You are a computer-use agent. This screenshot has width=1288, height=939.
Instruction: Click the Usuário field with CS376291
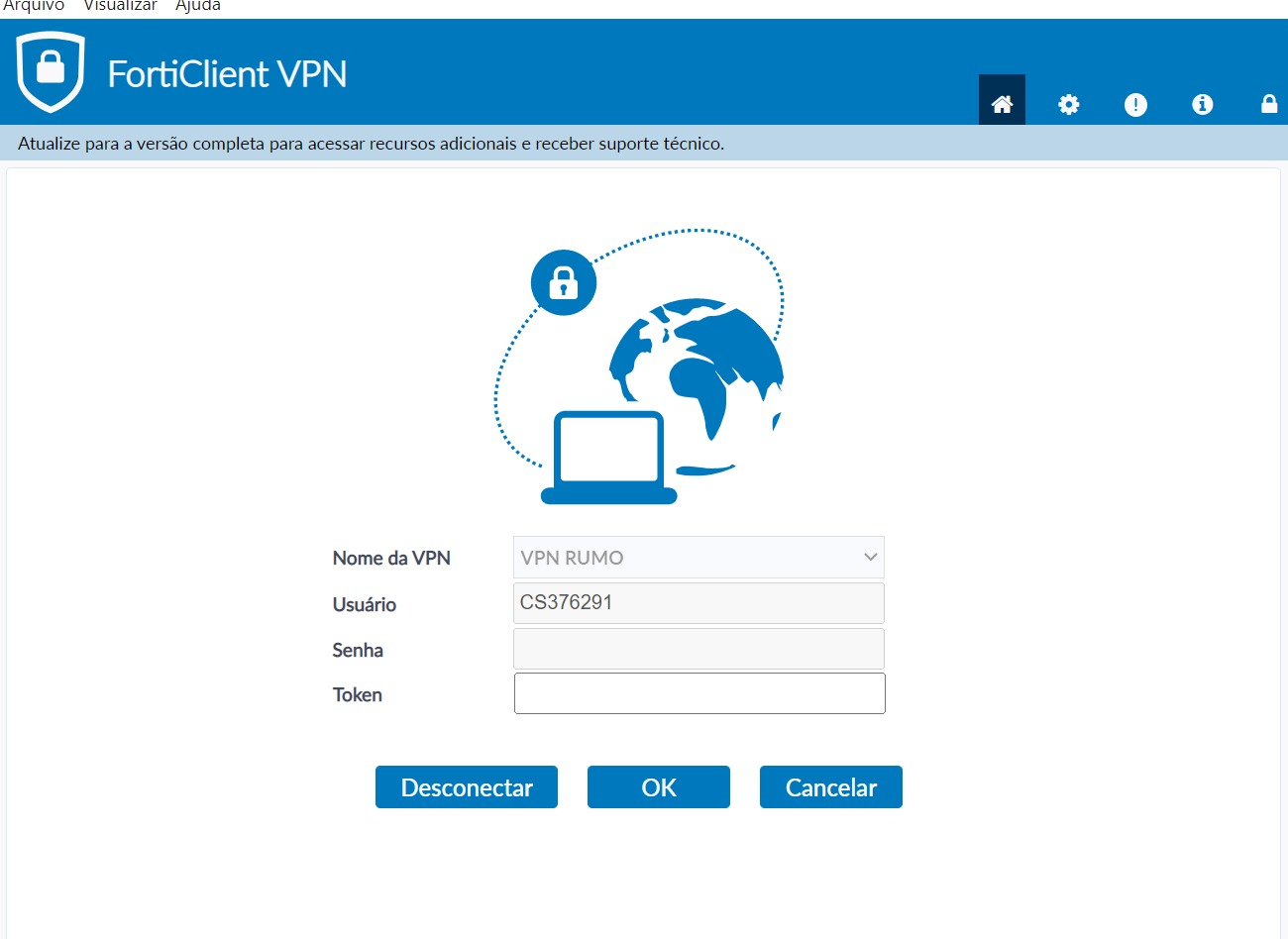(x=698, y=602)
